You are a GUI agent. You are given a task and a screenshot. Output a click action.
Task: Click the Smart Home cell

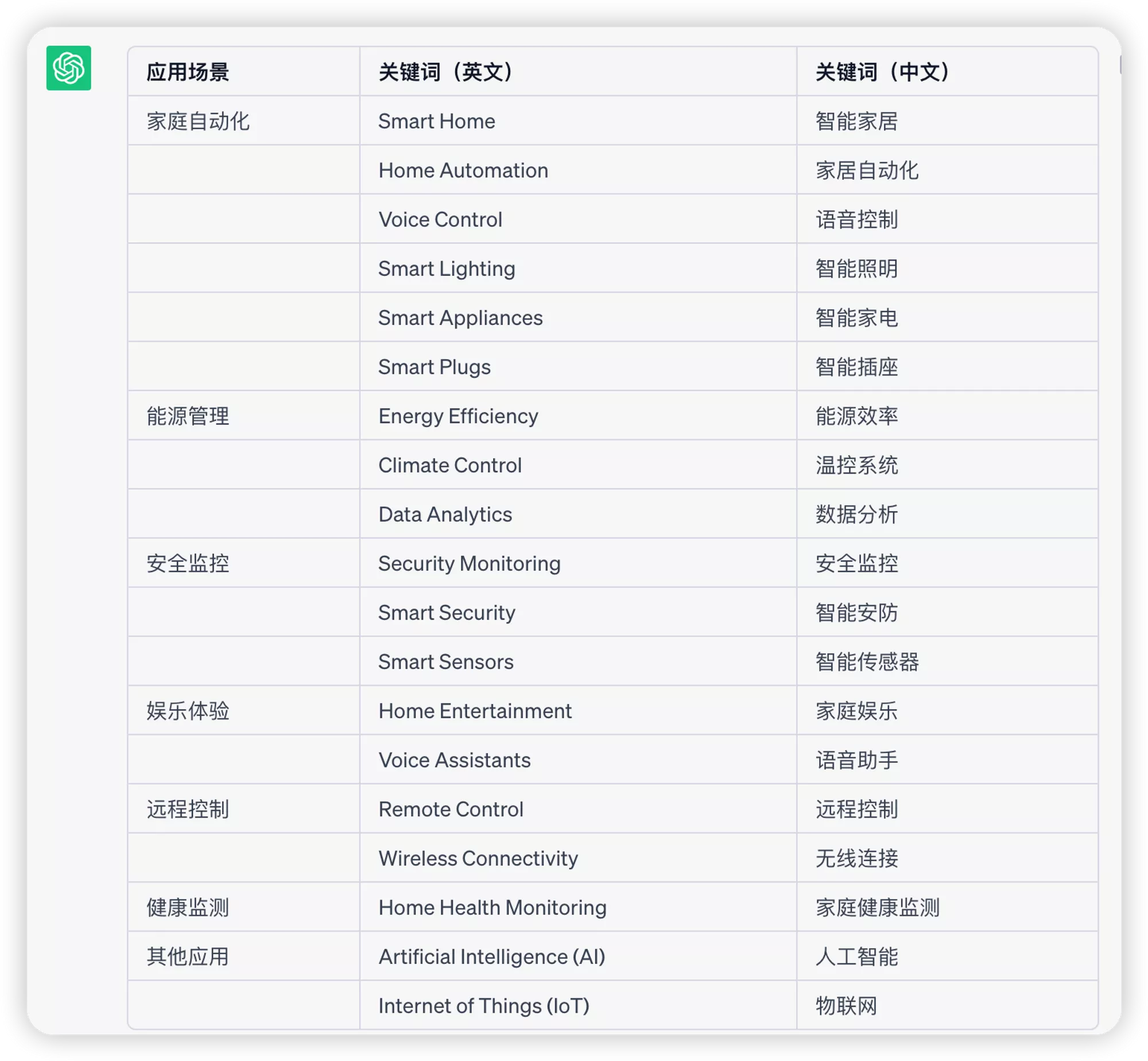pyautogui.click(x=436, y=121)
